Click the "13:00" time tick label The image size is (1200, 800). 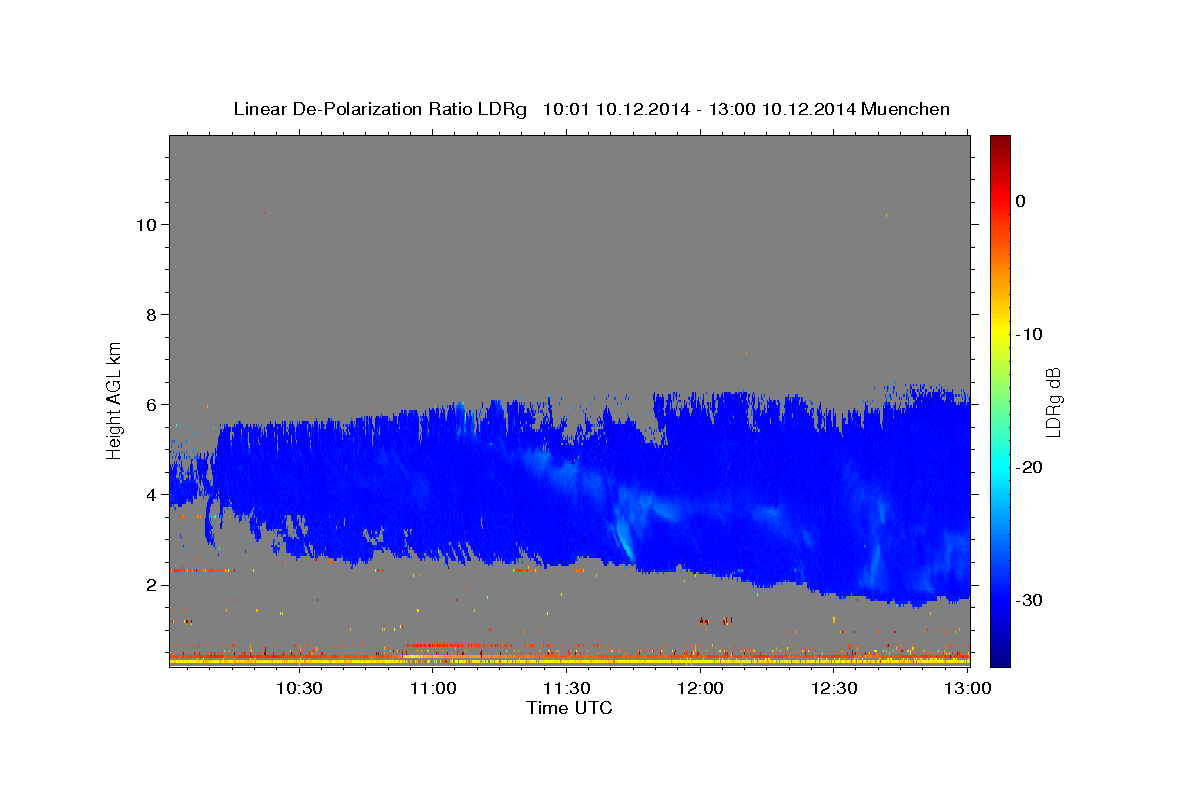969,688
